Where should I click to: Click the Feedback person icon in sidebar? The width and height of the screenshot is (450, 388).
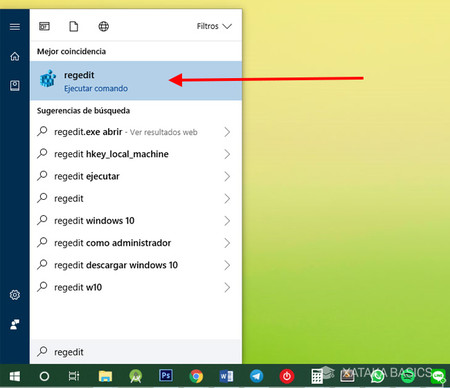(15, 324)
